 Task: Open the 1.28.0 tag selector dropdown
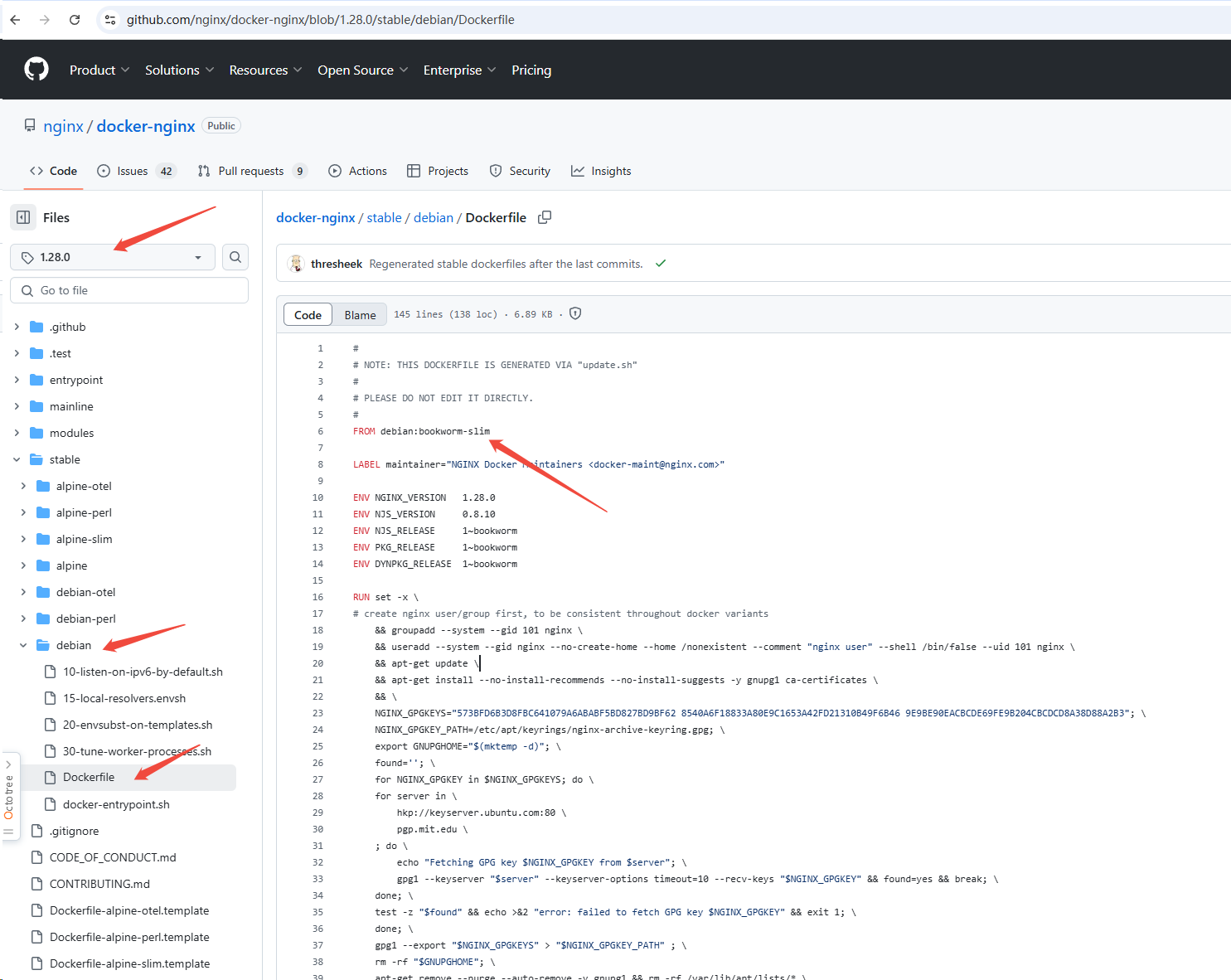point(113,257)
